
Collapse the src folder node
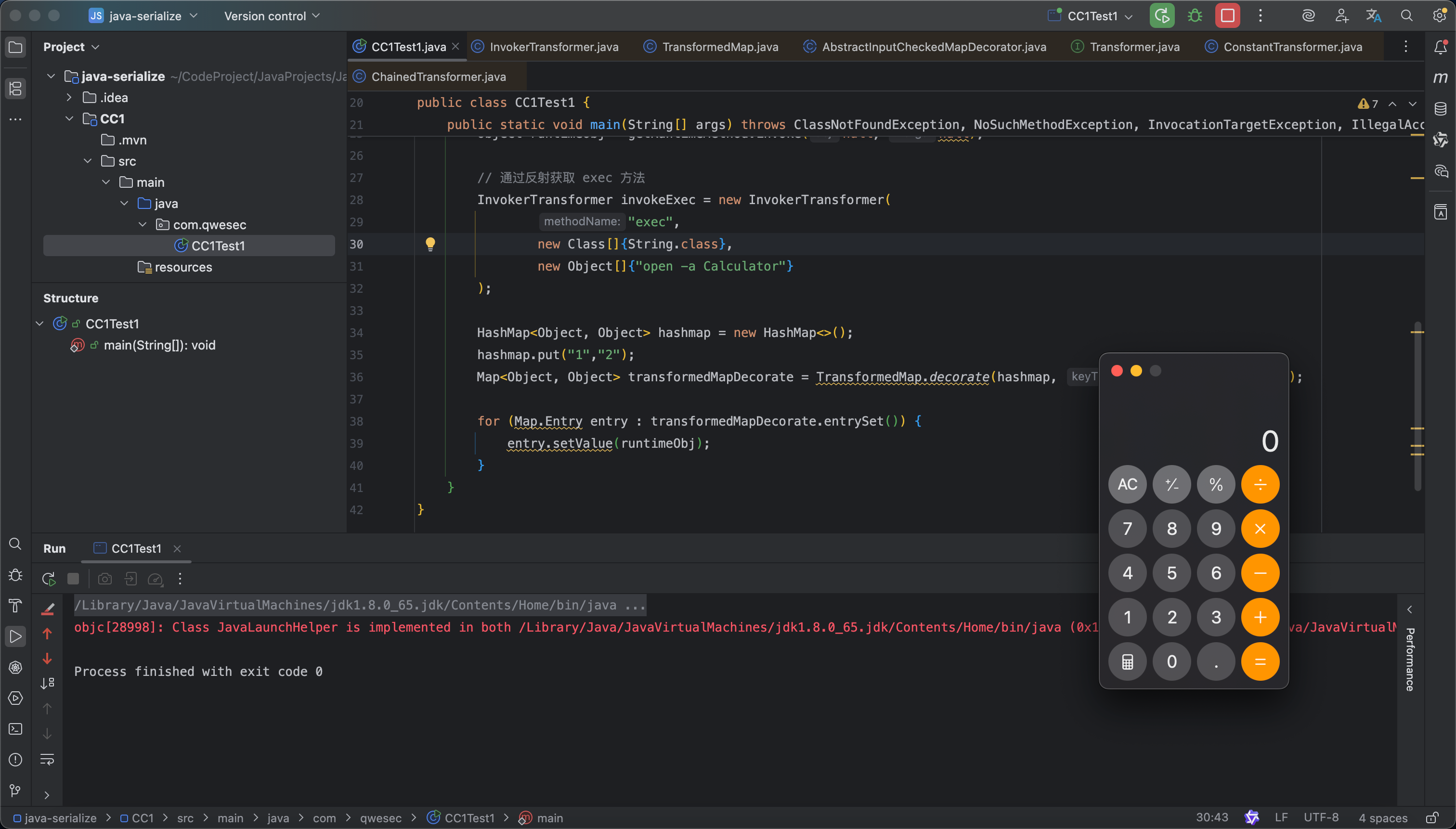88,161
